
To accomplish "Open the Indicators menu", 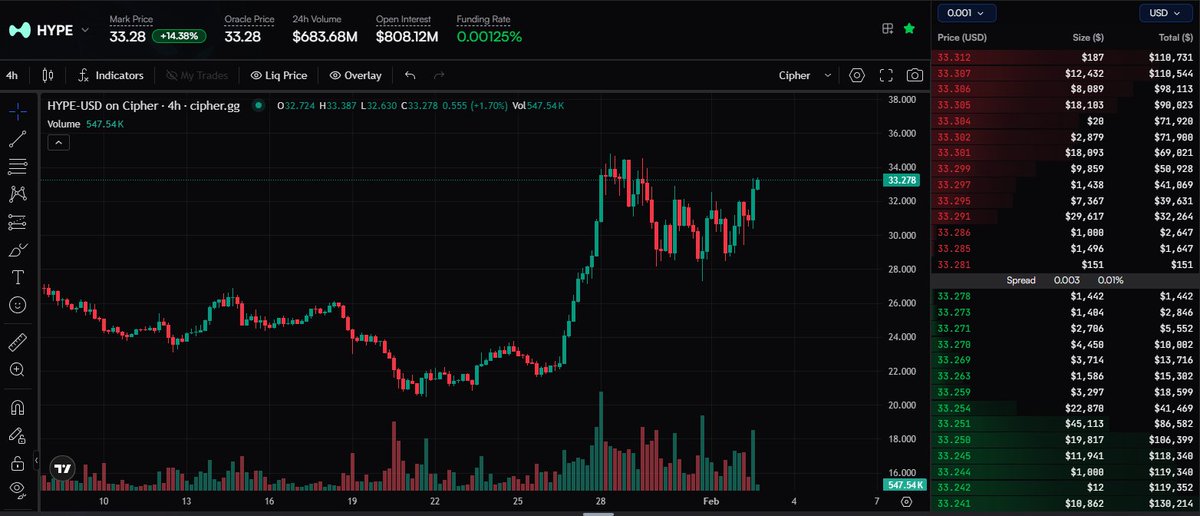I will (111, 75).
